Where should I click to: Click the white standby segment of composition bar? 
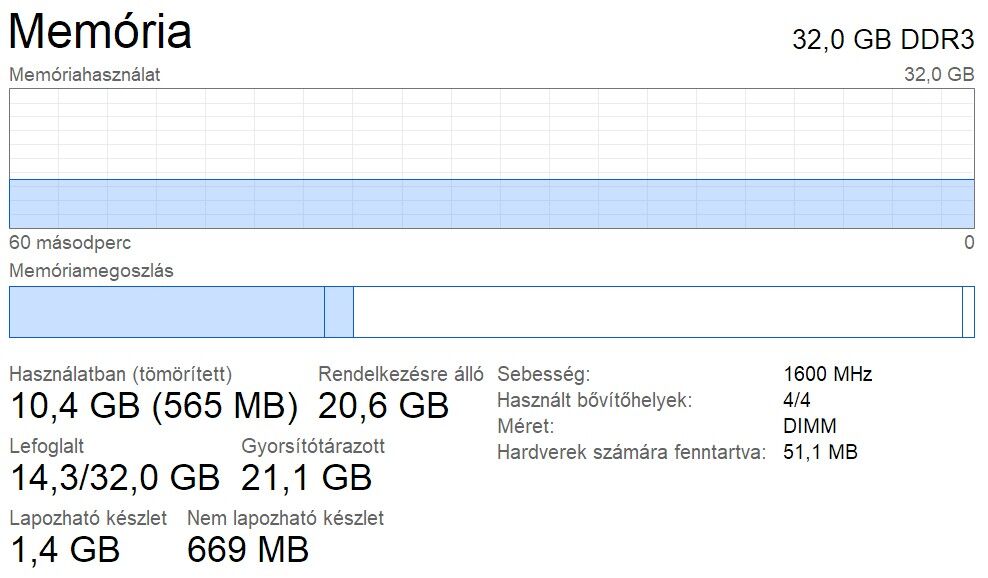pos(657,312)
